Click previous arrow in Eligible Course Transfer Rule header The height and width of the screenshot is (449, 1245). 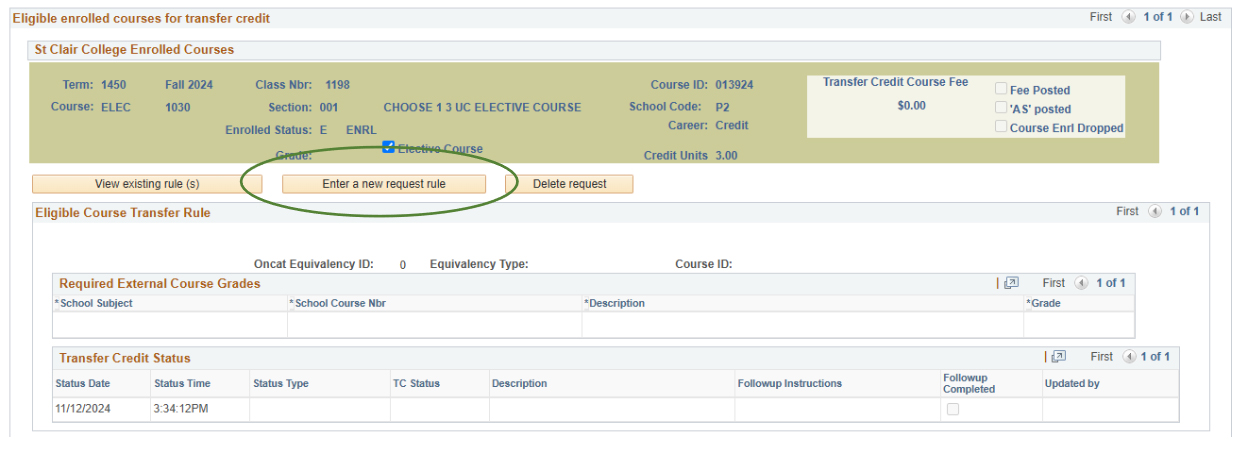tap(1155, 212)
